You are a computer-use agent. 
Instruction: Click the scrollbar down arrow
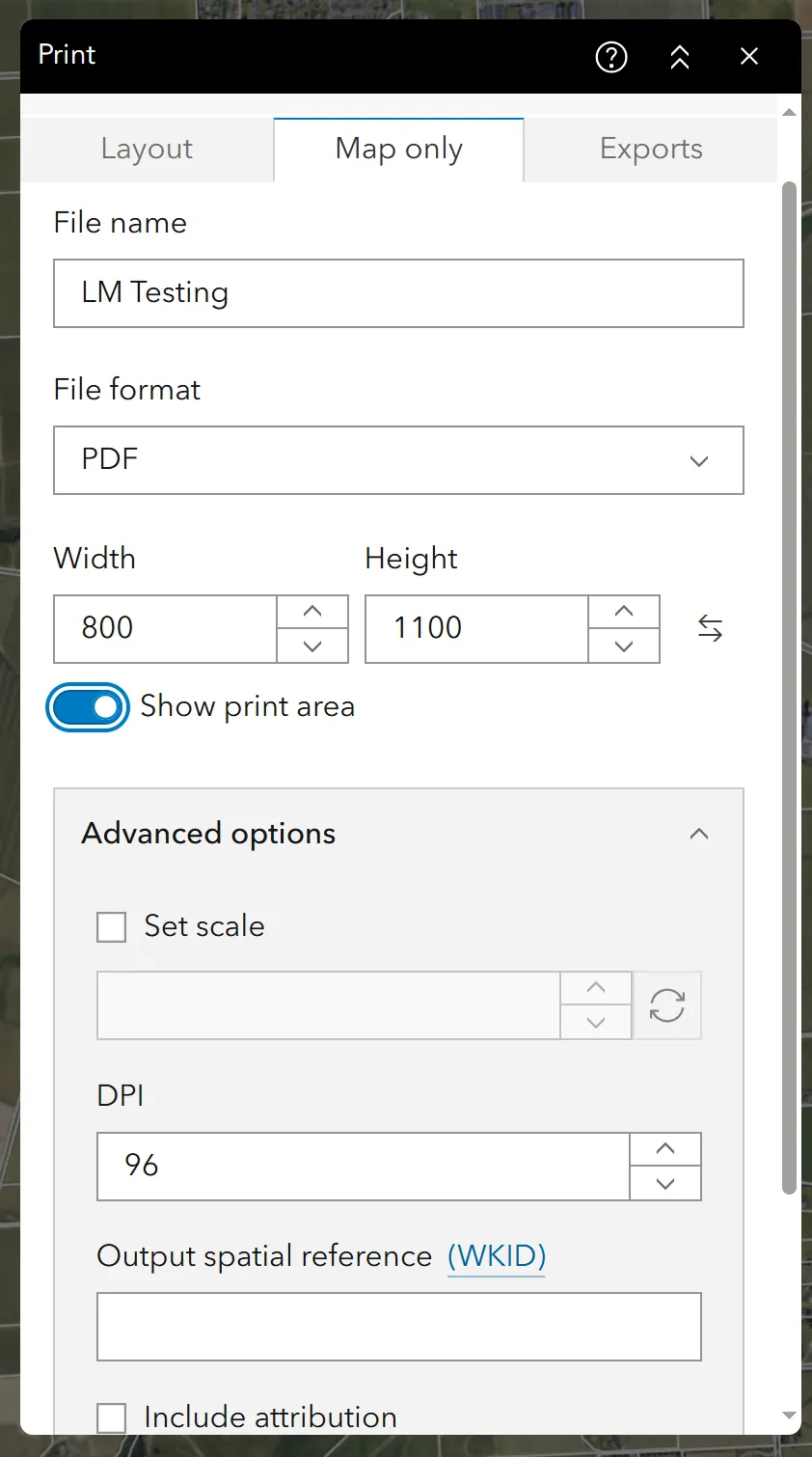click(789, 1416)
